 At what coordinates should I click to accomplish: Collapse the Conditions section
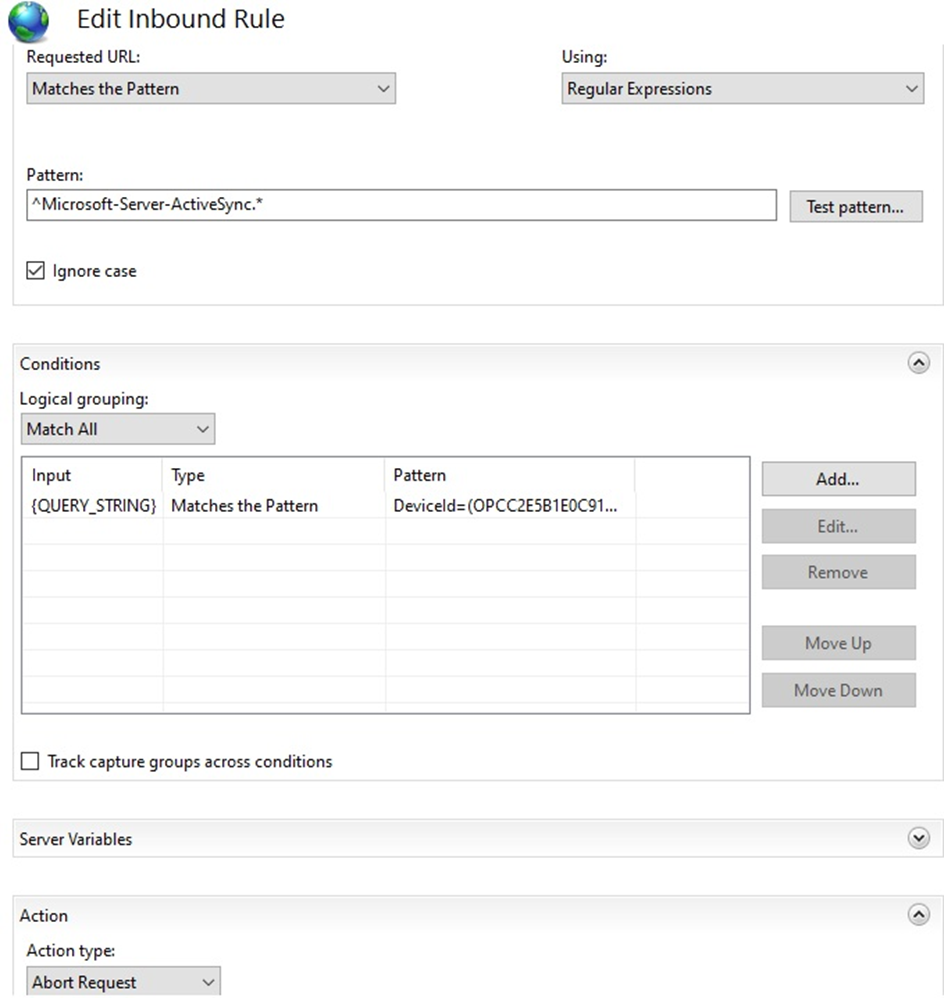point(918,363)
